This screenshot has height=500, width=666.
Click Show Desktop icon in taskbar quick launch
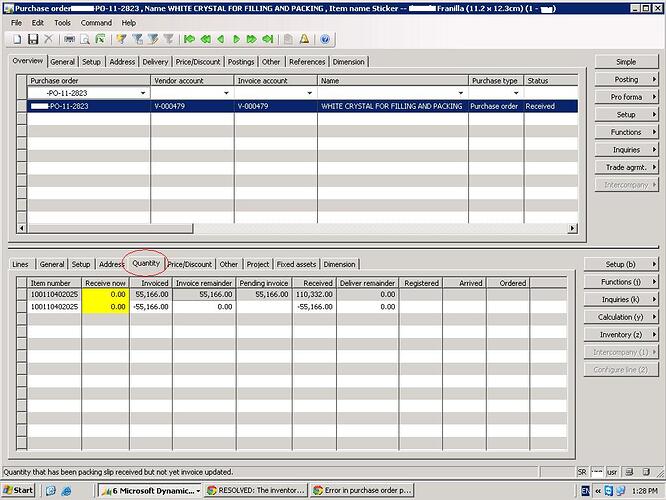point(51,491)
